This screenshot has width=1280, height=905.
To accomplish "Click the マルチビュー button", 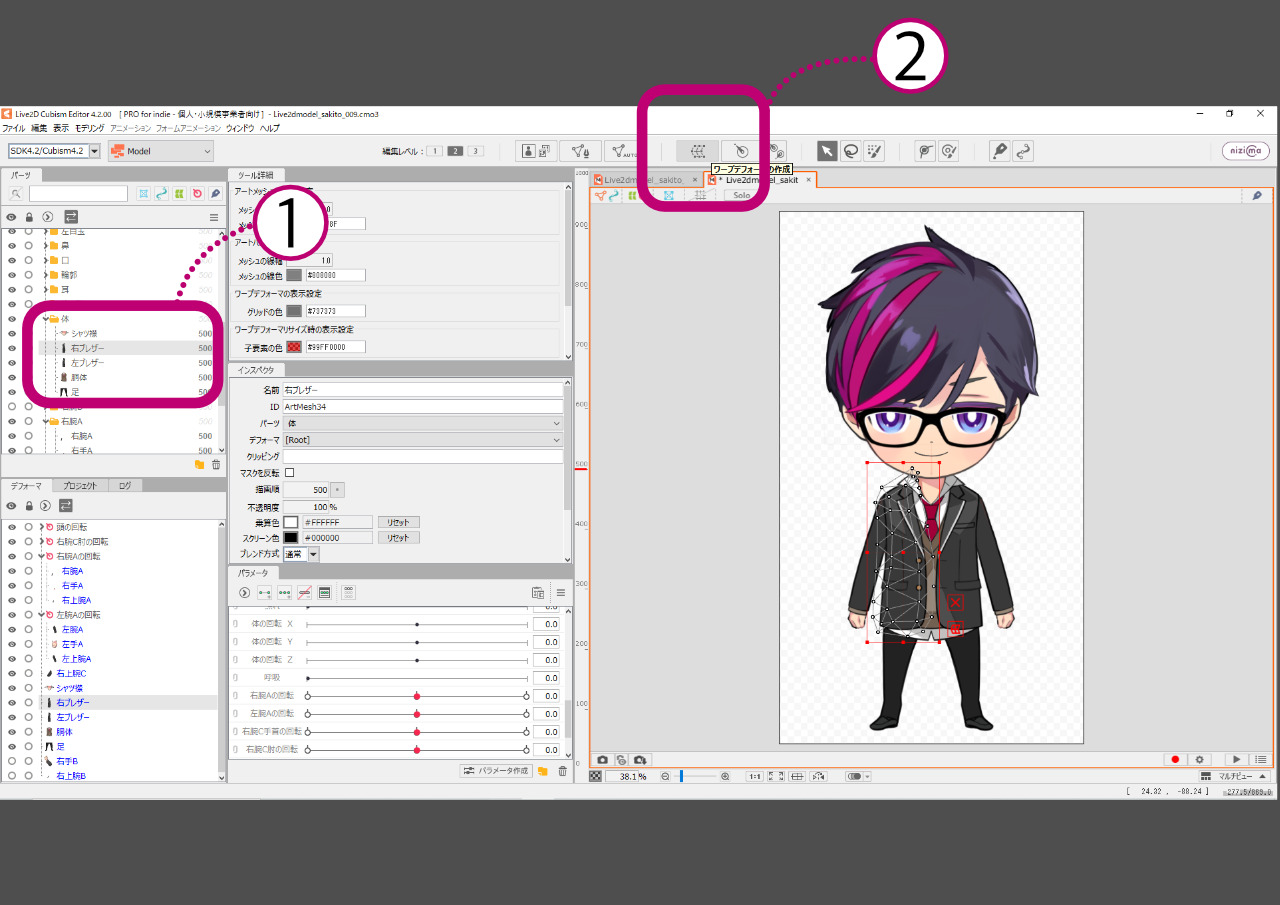I will 1236,776.
